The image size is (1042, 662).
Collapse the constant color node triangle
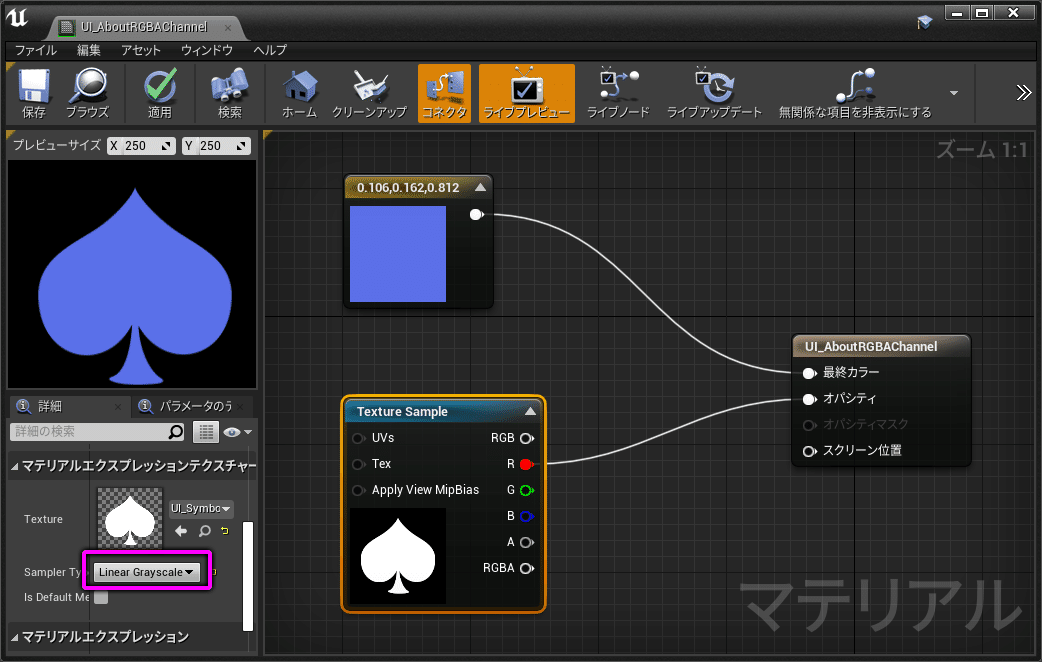(480, 188)
